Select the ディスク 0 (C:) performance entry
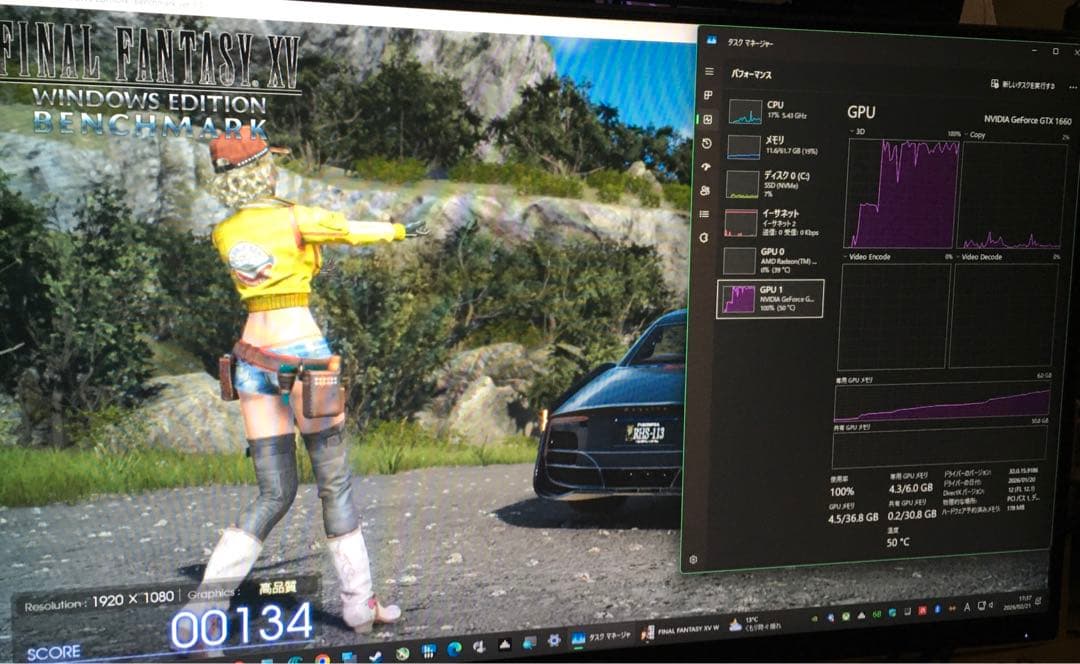This screenshot has width=1080, height=664. pyautogui.click(x=771, y=184)
